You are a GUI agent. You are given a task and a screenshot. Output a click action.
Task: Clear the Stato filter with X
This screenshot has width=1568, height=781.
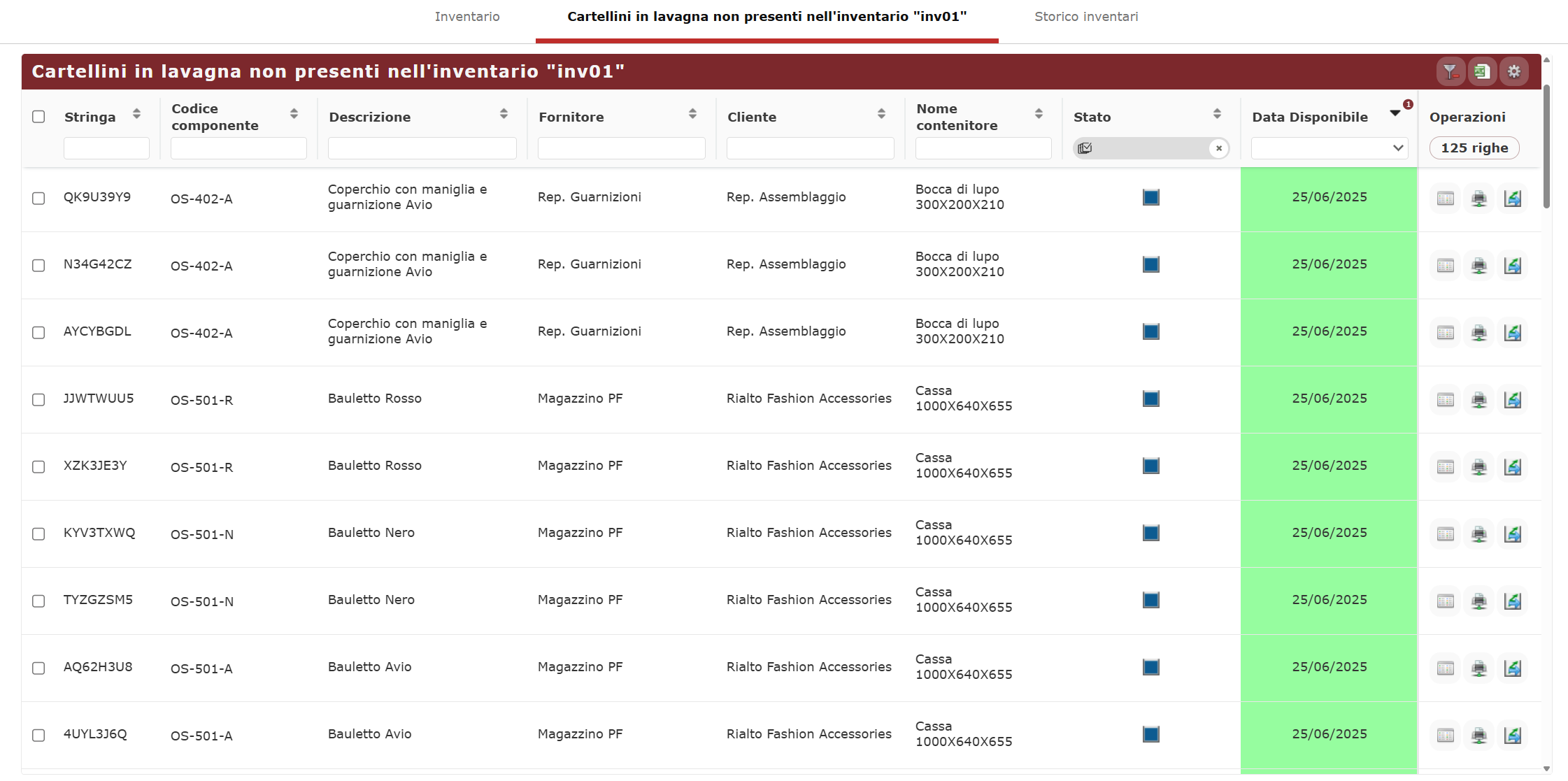[x=1219, y=148]
